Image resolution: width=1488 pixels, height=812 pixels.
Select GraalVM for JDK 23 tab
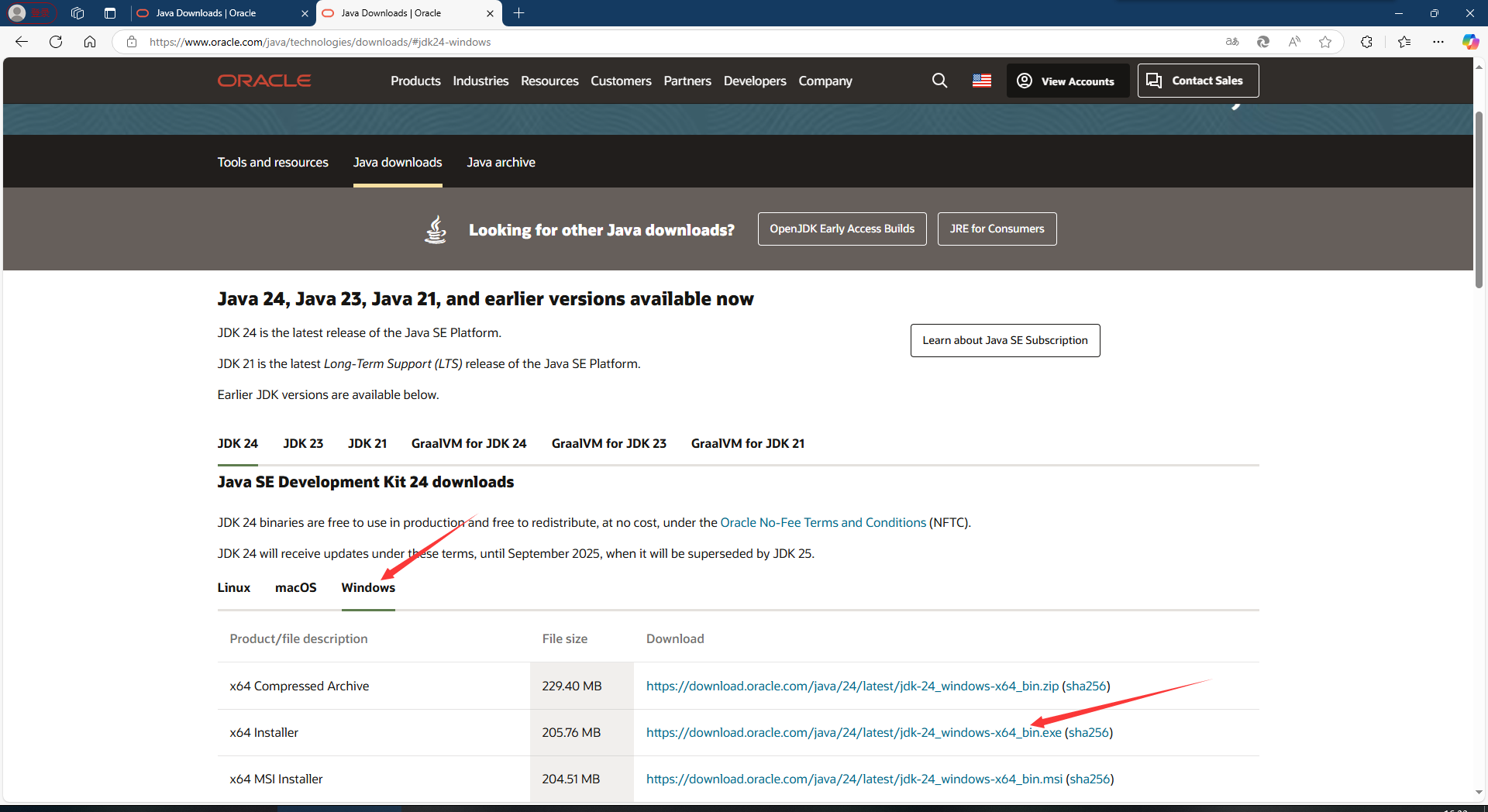click(609, 443)
